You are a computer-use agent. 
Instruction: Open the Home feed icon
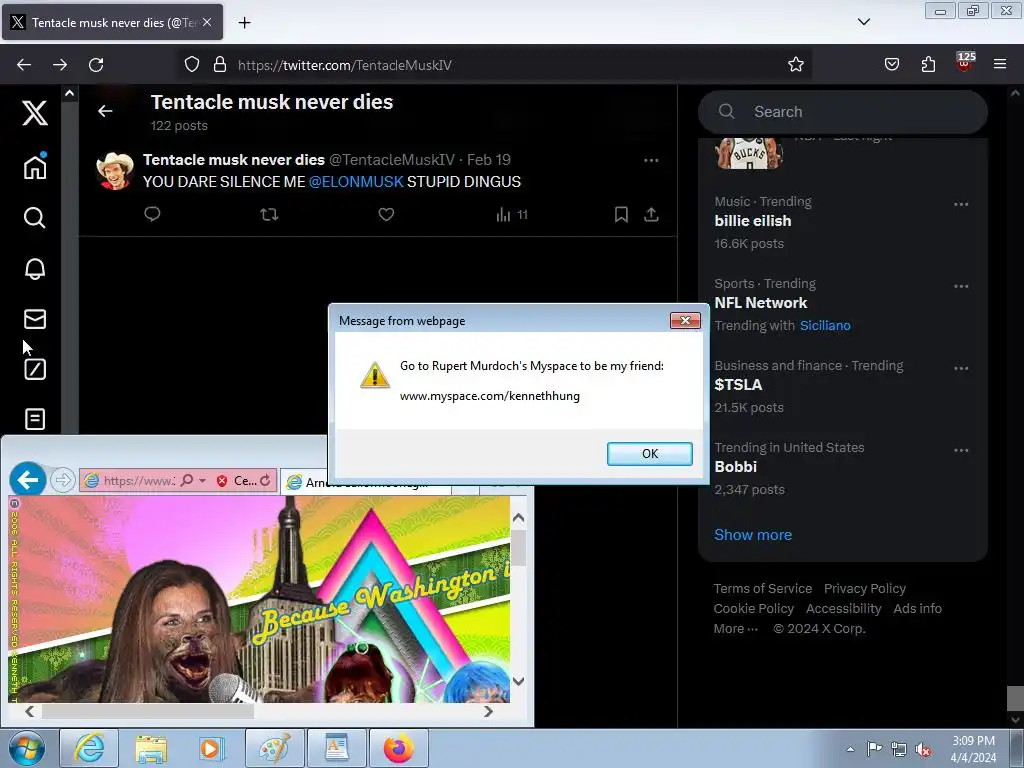35,166
